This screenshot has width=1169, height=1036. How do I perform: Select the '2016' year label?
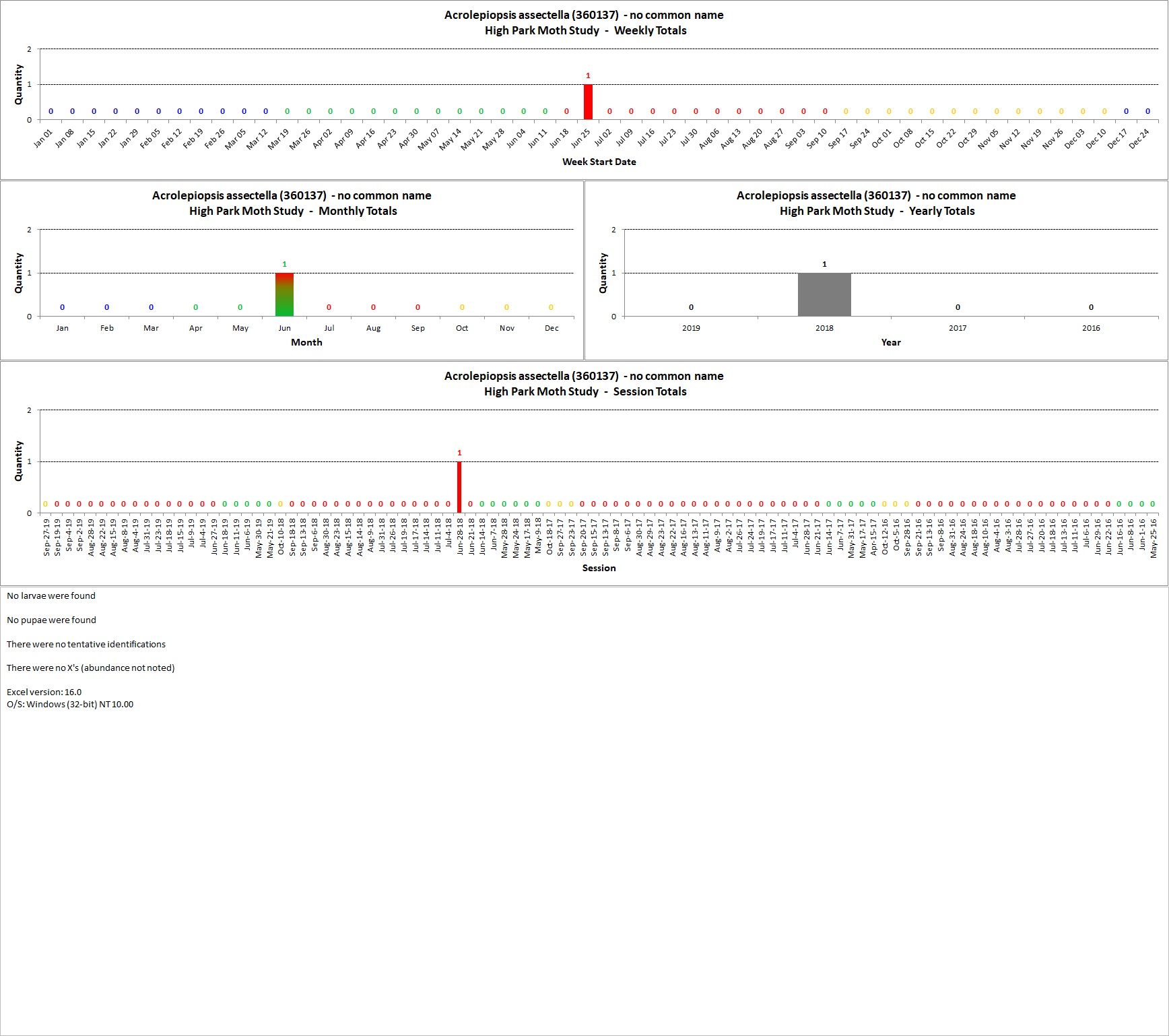[1091, 328]
